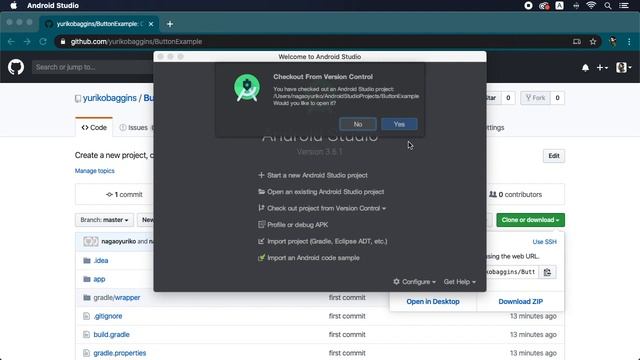Open GitHub plus create-new dropdown
Screen dimensions: 640x360
point(602,68)
